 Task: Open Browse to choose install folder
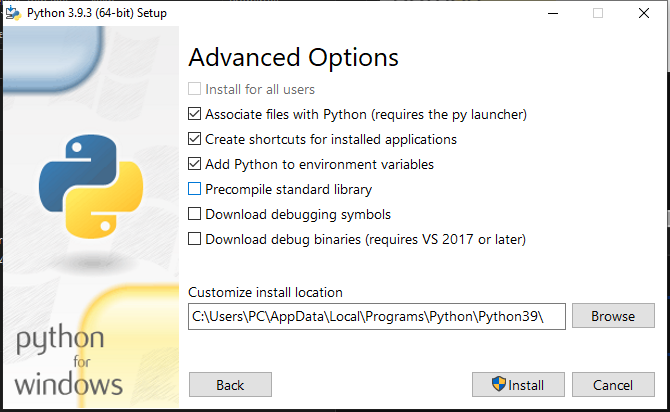click(x=613, y=316)
